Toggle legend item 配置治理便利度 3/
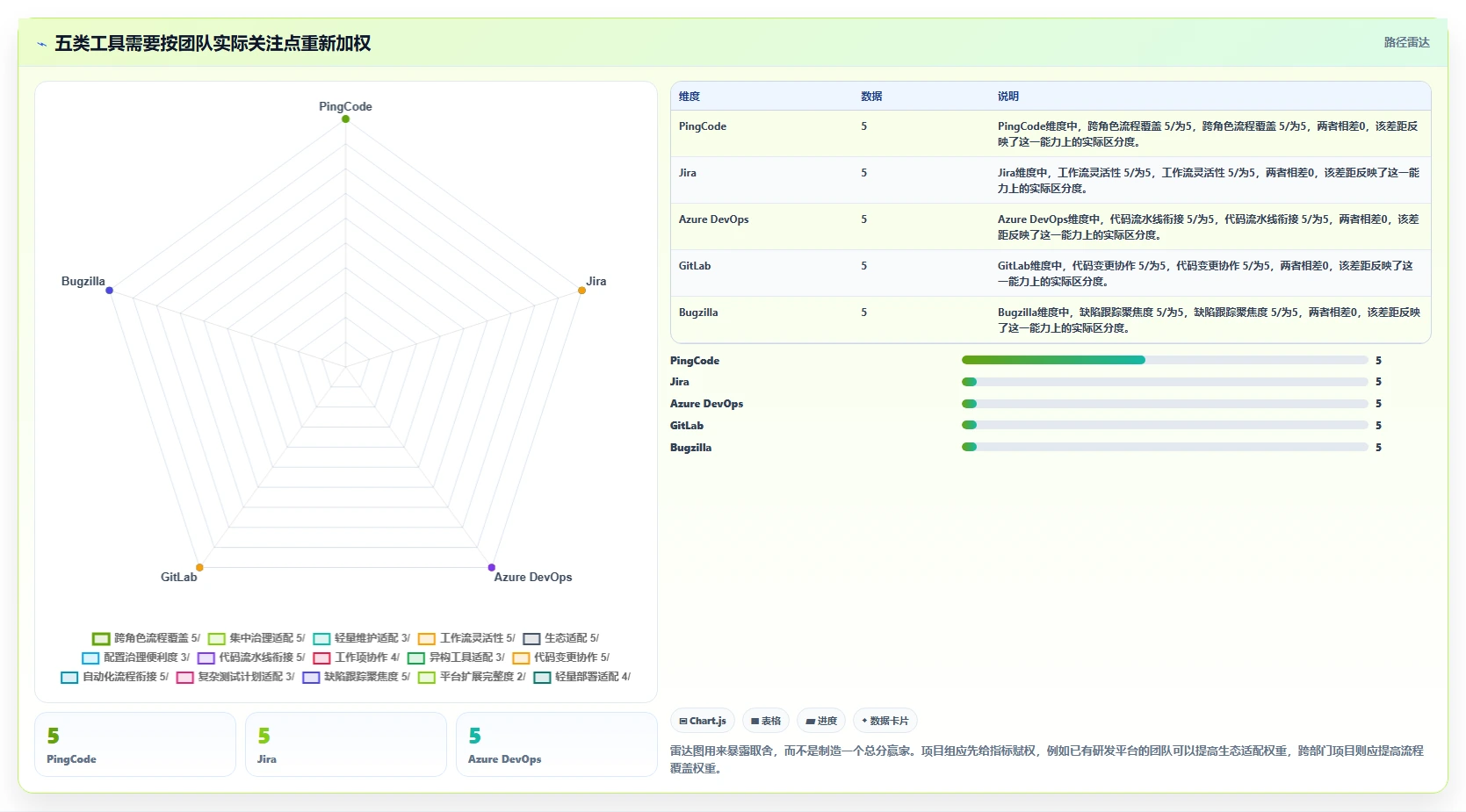The width and height of the screenshot is (1466, 812). tap(135, 658)
